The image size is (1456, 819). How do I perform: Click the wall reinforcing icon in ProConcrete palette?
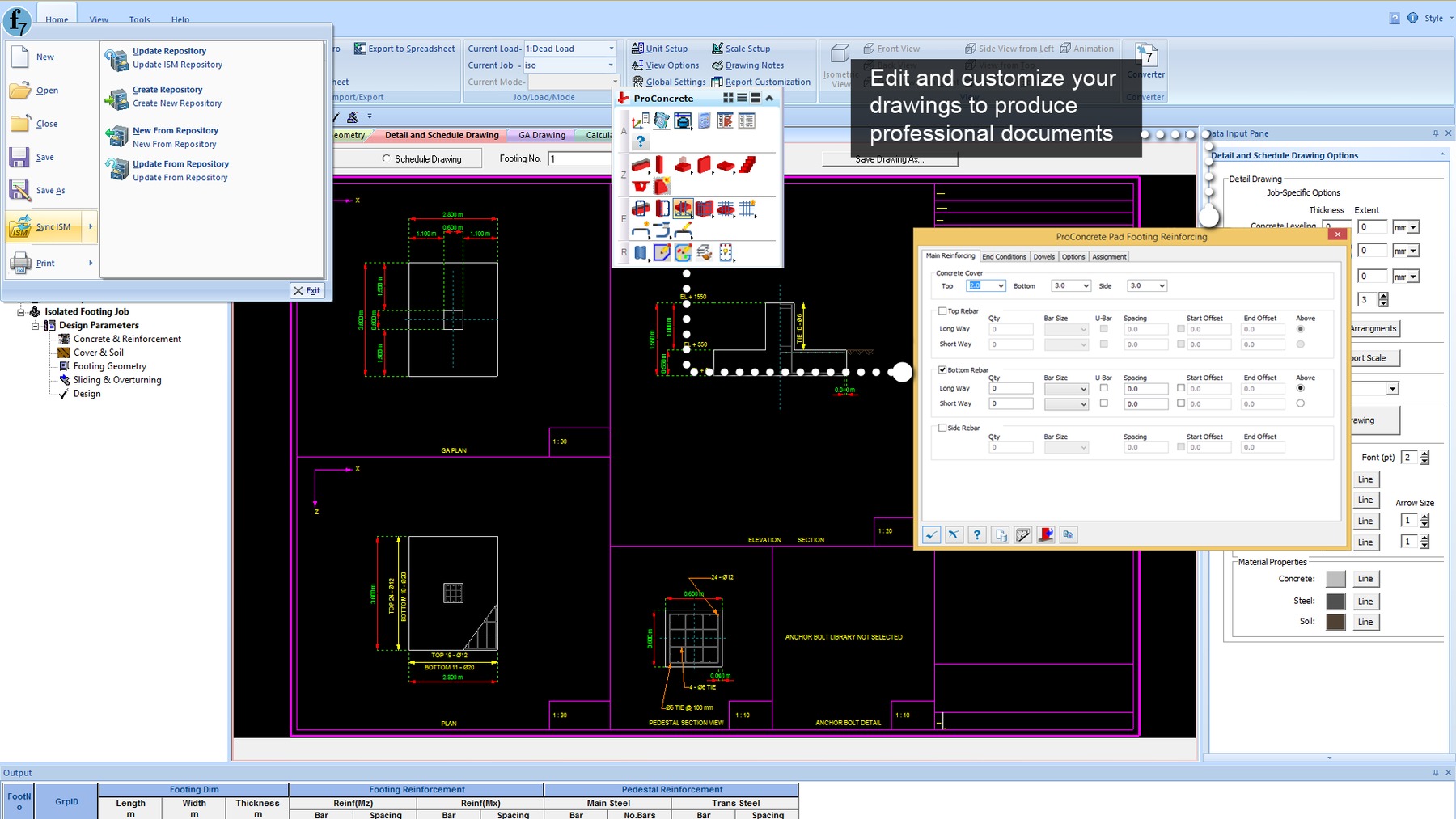705,209
